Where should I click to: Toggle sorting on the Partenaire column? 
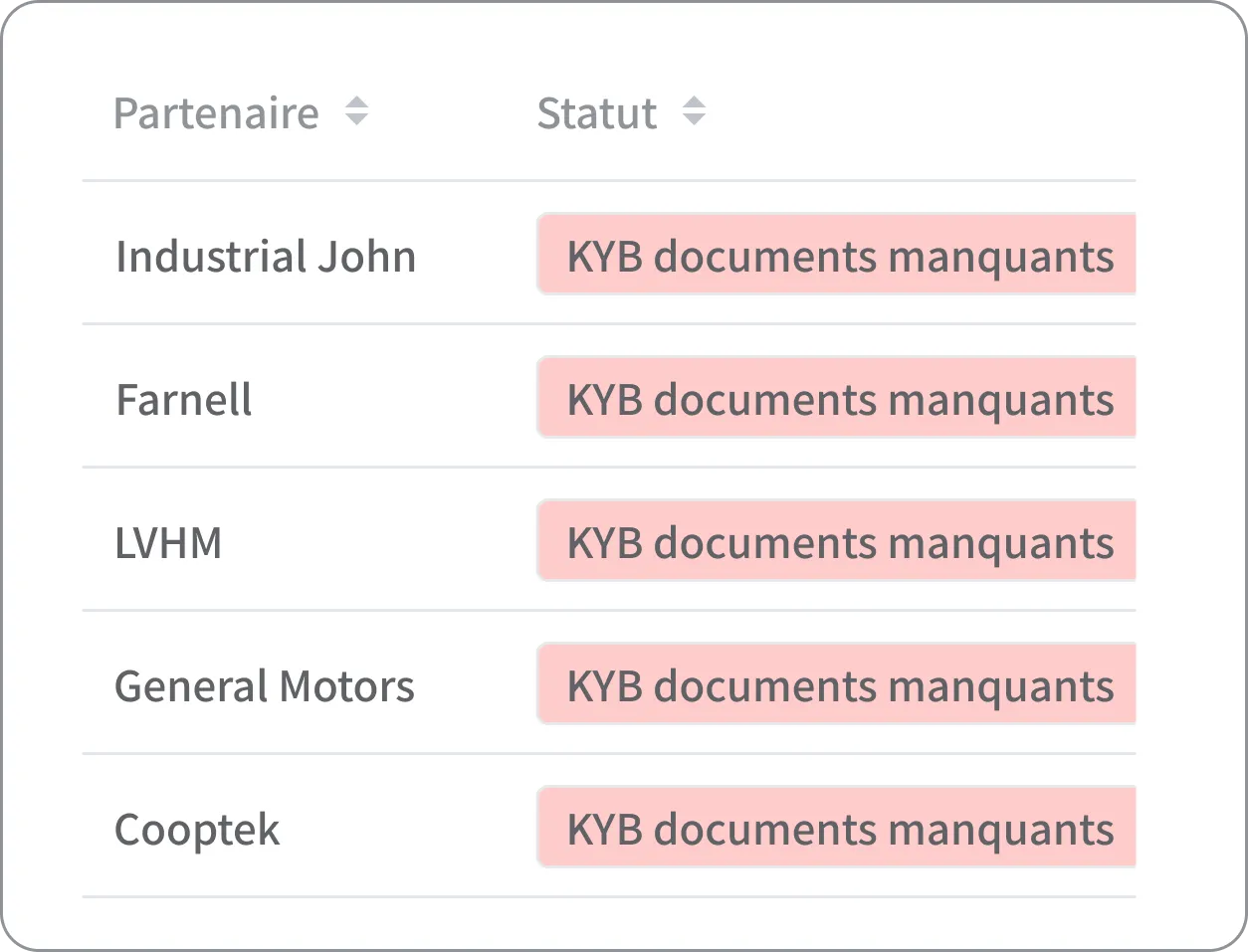[x=356, y=111]
